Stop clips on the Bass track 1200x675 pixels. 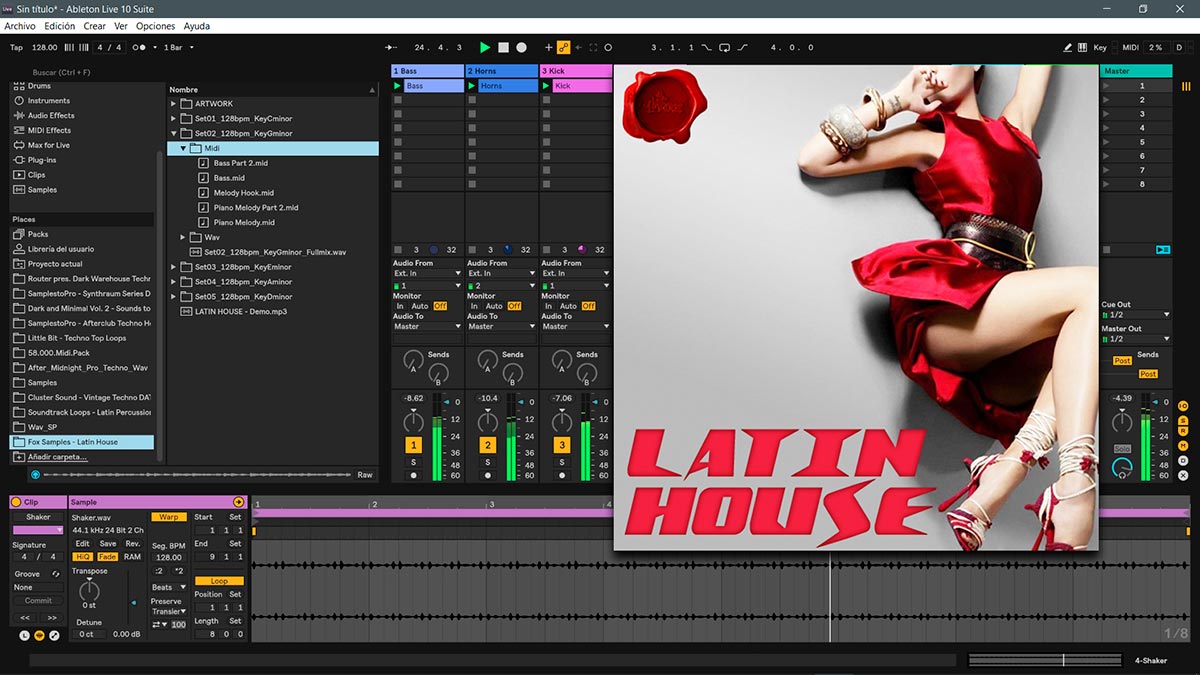pos(398,250)
